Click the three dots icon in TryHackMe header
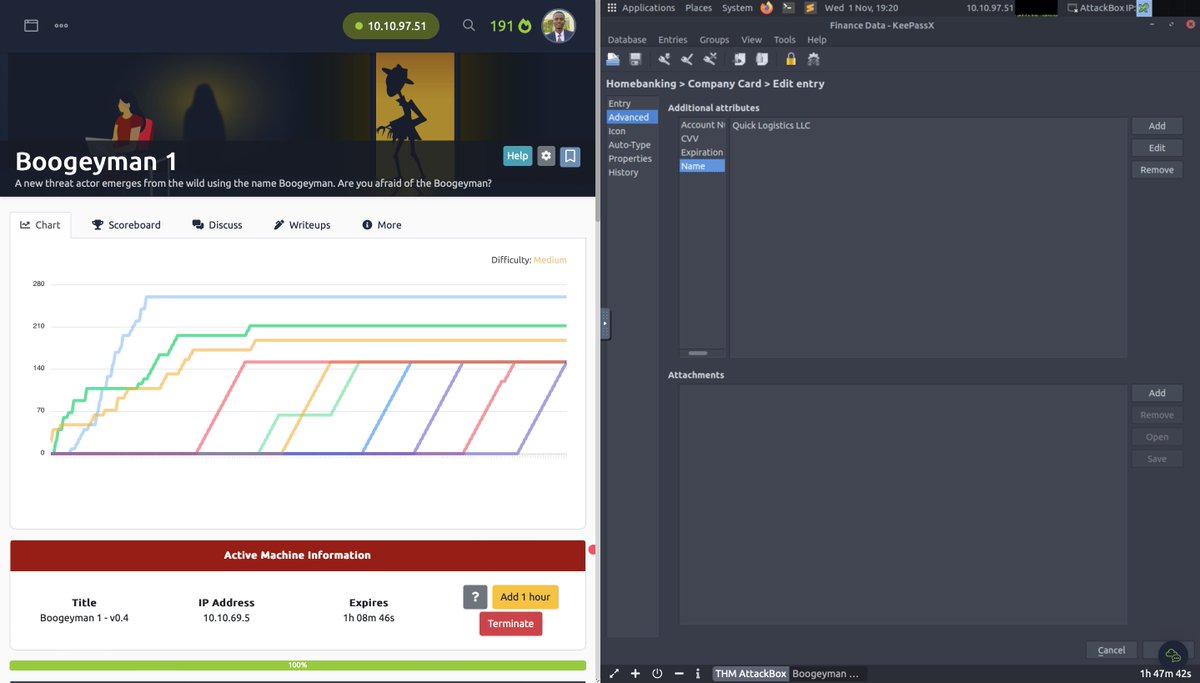Viewport: 1200px width, 683px height. coord(61,25)
